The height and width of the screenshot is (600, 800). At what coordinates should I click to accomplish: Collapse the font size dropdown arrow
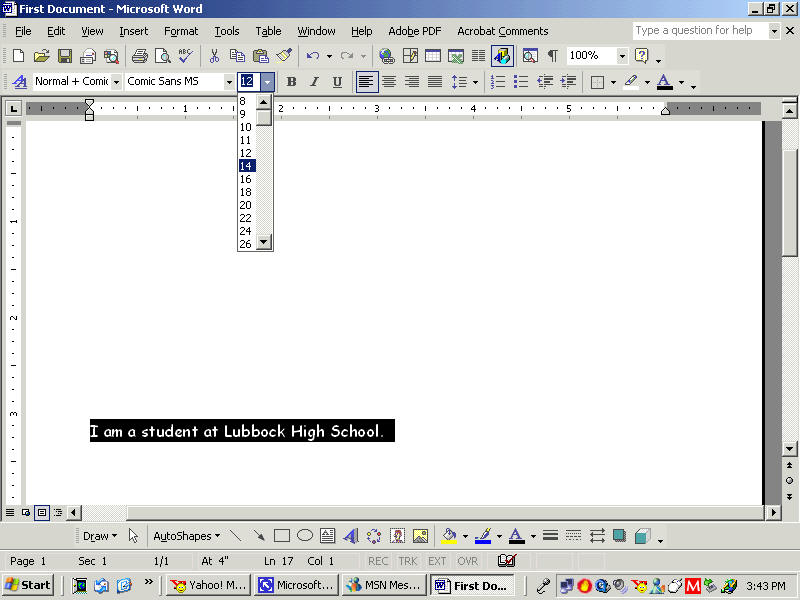tap(267, 82)
